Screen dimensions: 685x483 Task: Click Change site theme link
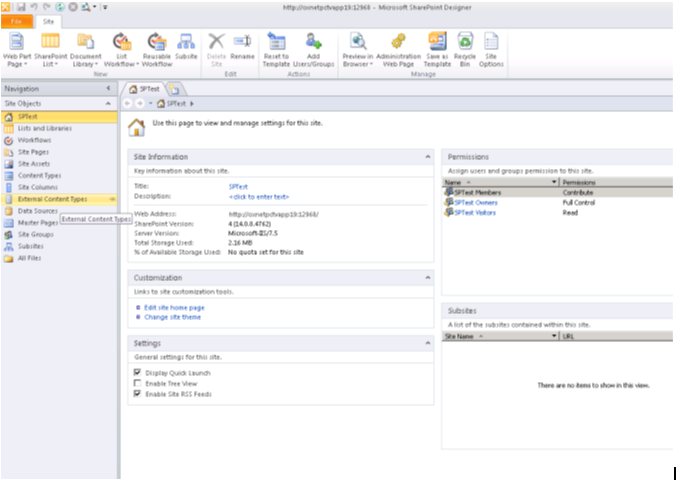click(x=173, y=317)
